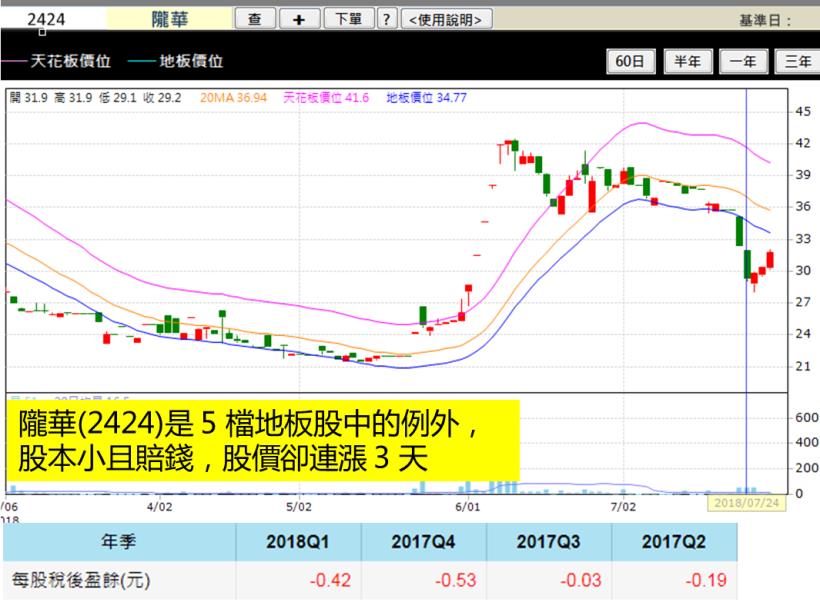Screen dimensions: 820x602
Task: Click the 5/02 date axis label
Action: tap(299, 507)
